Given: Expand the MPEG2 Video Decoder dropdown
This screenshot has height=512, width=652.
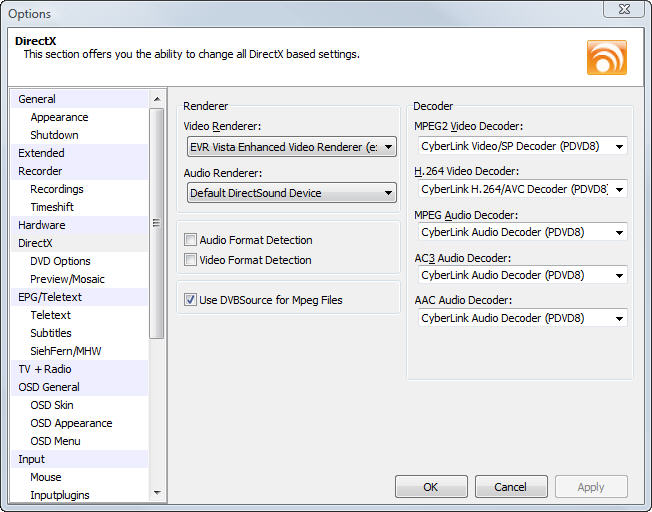Looking at the screenshot, I should click(522, 146).
